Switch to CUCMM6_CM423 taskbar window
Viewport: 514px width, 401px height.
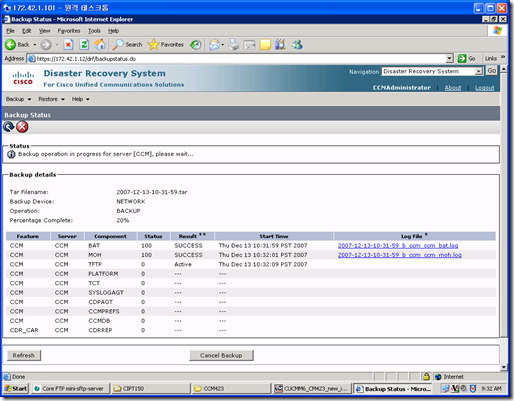[x=312, y=389]
